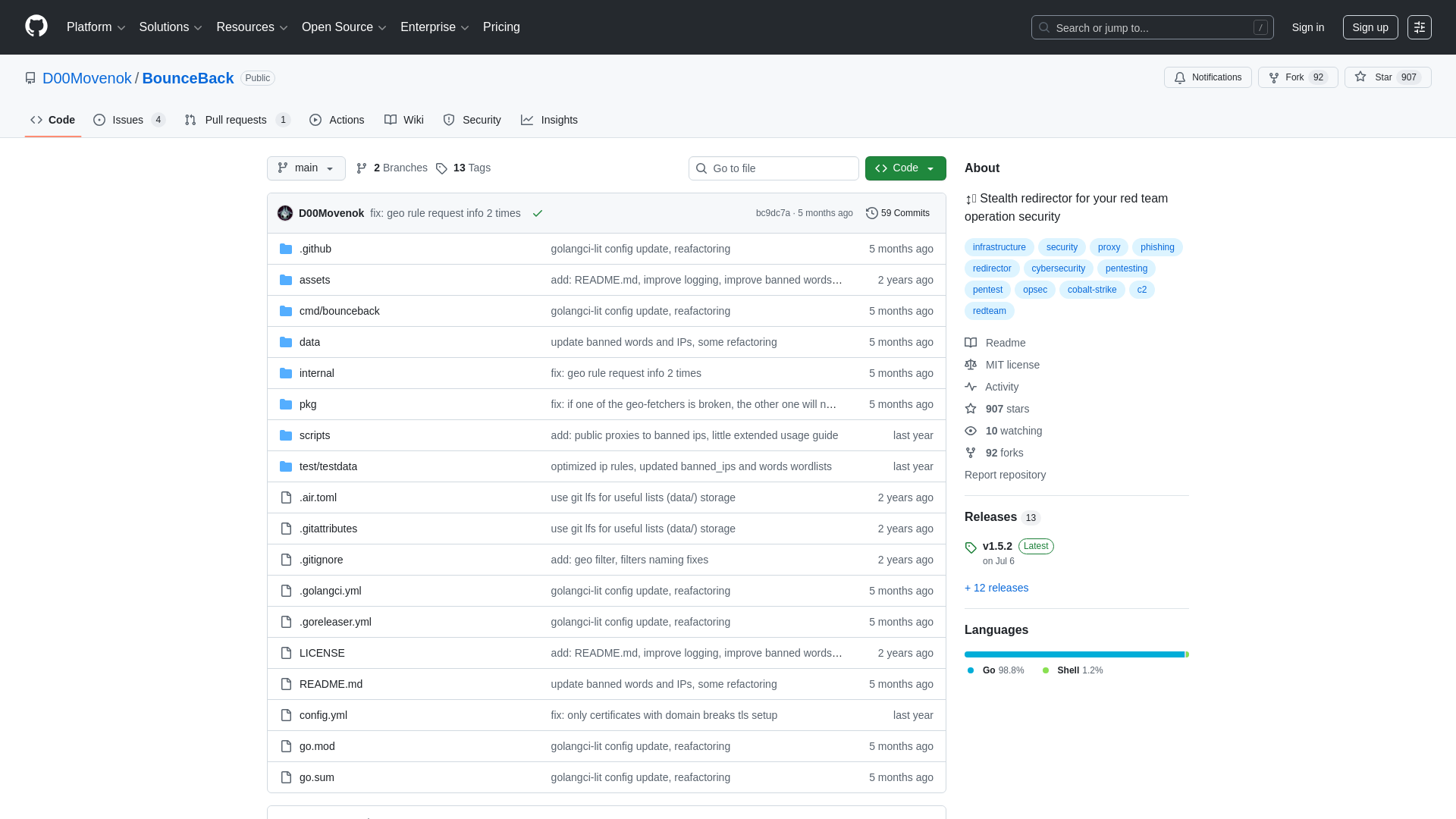Image resolution: width=1456 pixels, height=819 pixels.
Task: Open the + 12 releases link
Action: pos(996,588)
